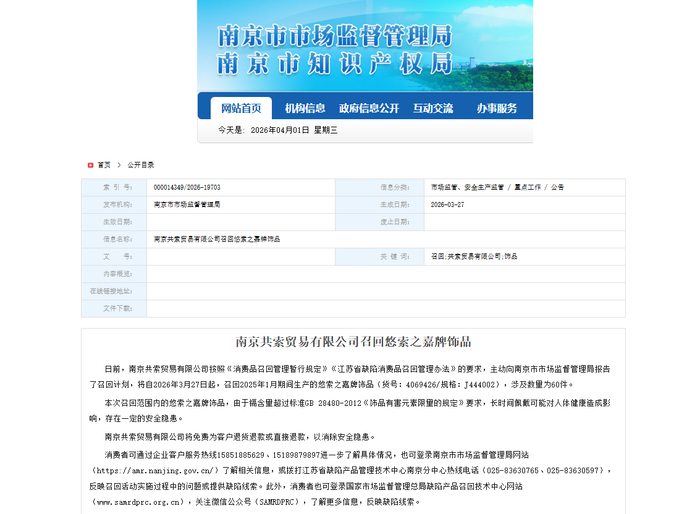Click the banner title 南京市市场监督管理局
This screenshot has height=514, width=700.
point(335,36)
